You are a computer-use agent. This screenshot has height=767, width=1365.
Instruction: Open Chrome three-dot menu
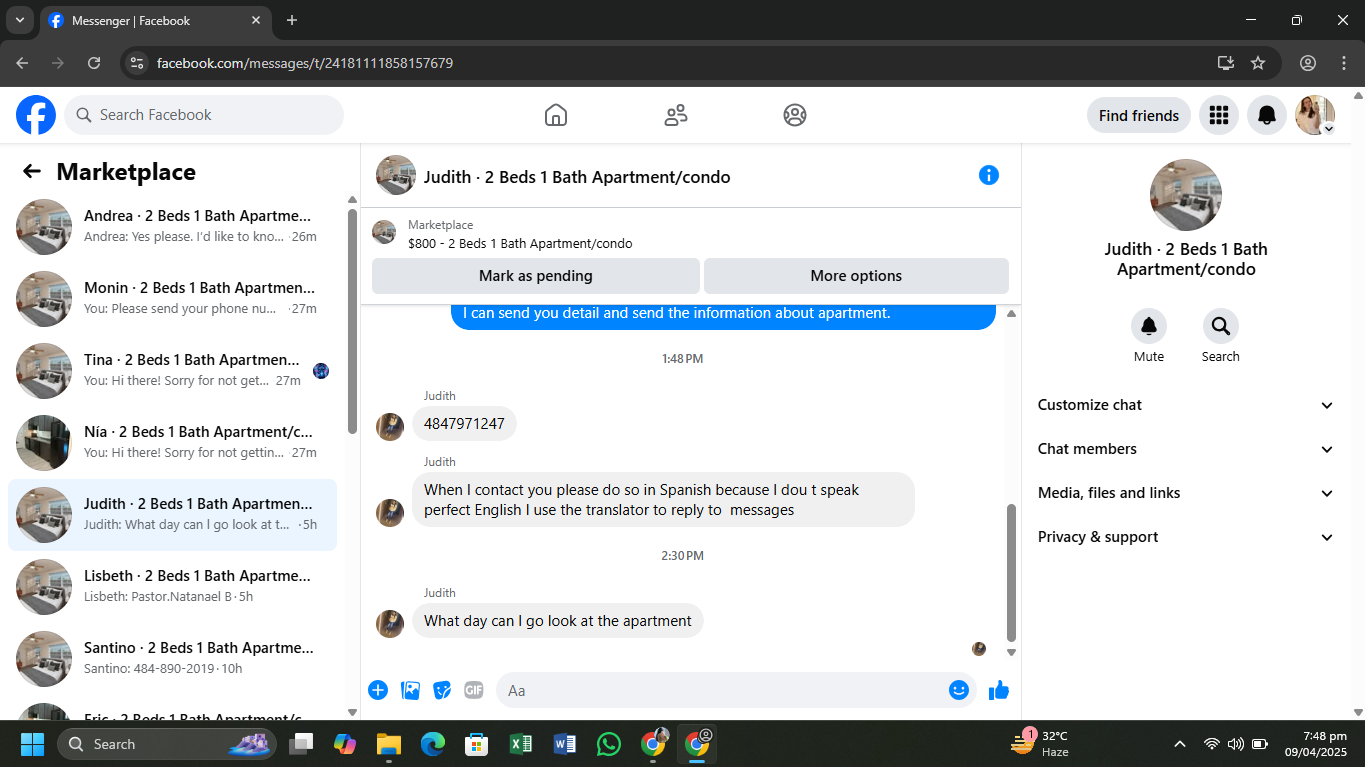(1343, 63)
